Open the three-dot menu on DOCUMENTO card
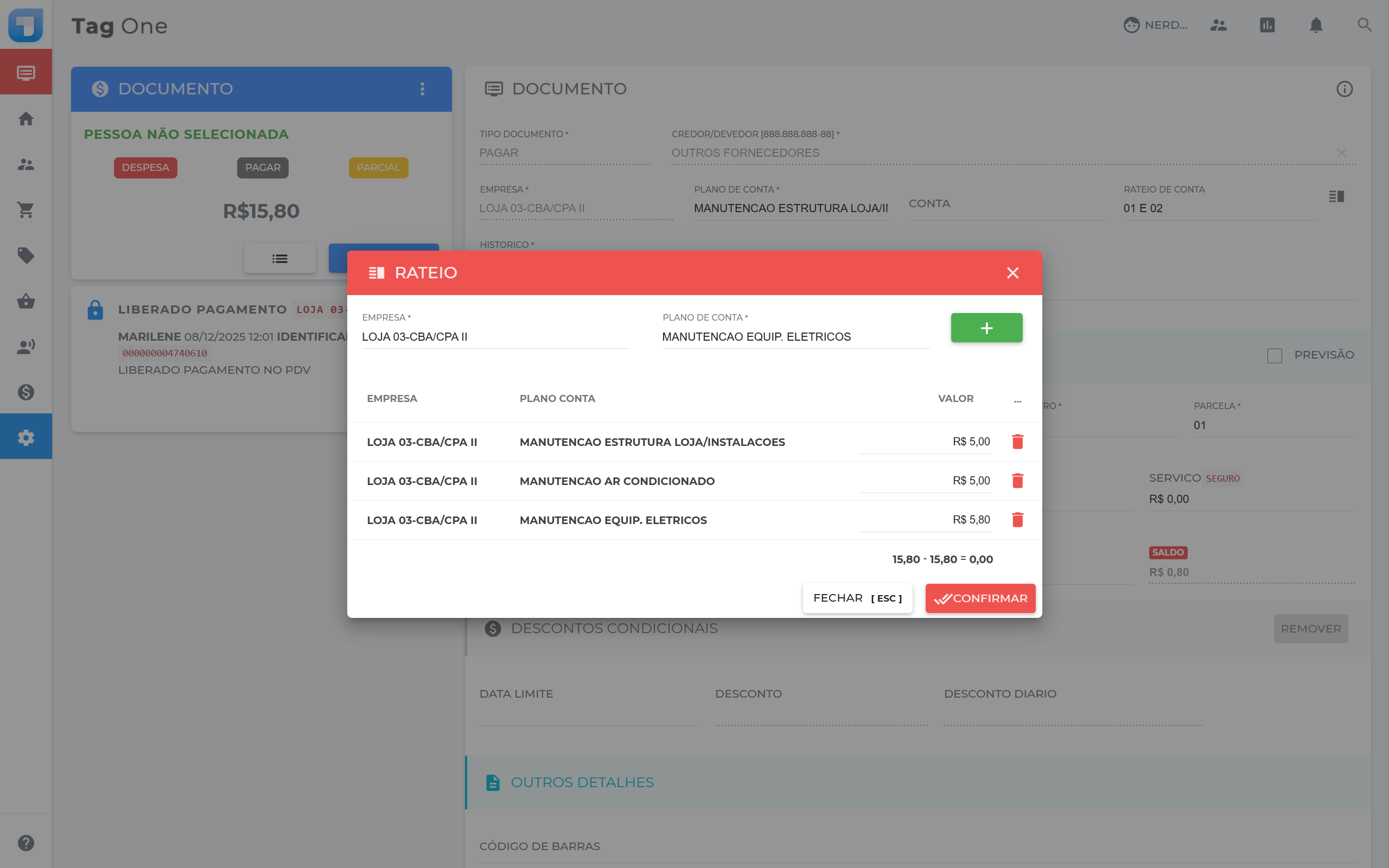This screenshot has height=868, width=1389. click(x=423, y=89)
